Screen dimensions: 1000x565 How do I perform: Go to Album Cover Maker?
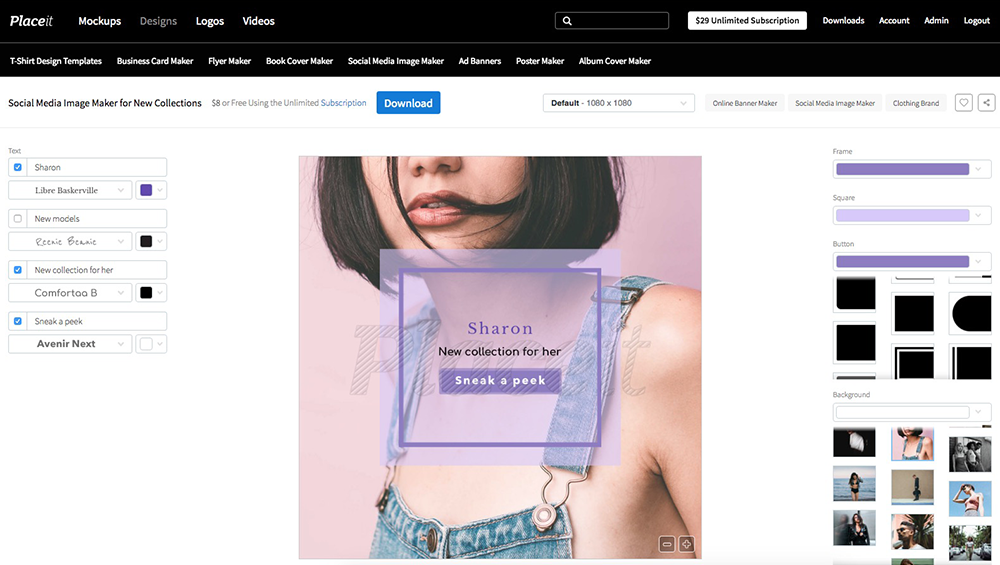pos(615,61)
